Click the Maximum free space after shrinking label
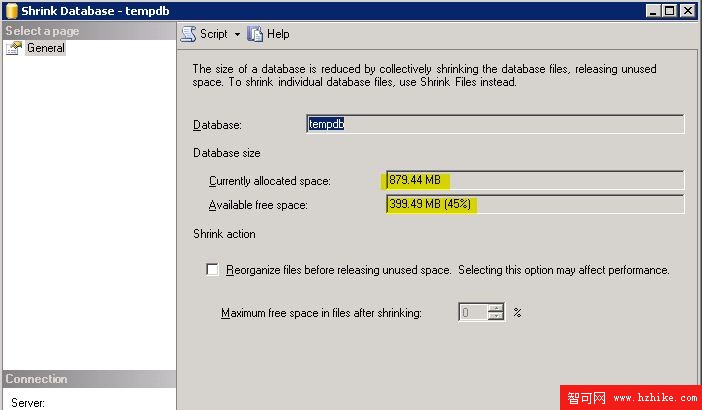 pyautogui.click(x=321, y=312)
